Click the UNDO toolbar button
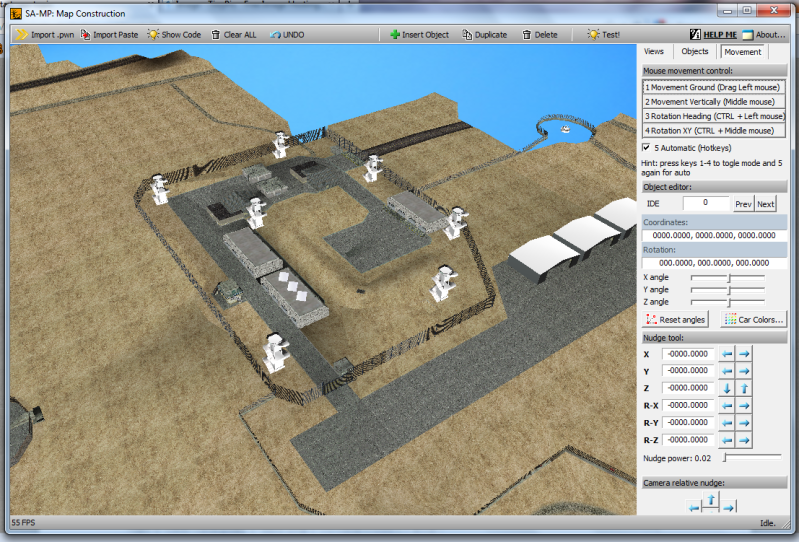Image resolution: width=799 pixels, height=542 pixels. tap(287, 34)
